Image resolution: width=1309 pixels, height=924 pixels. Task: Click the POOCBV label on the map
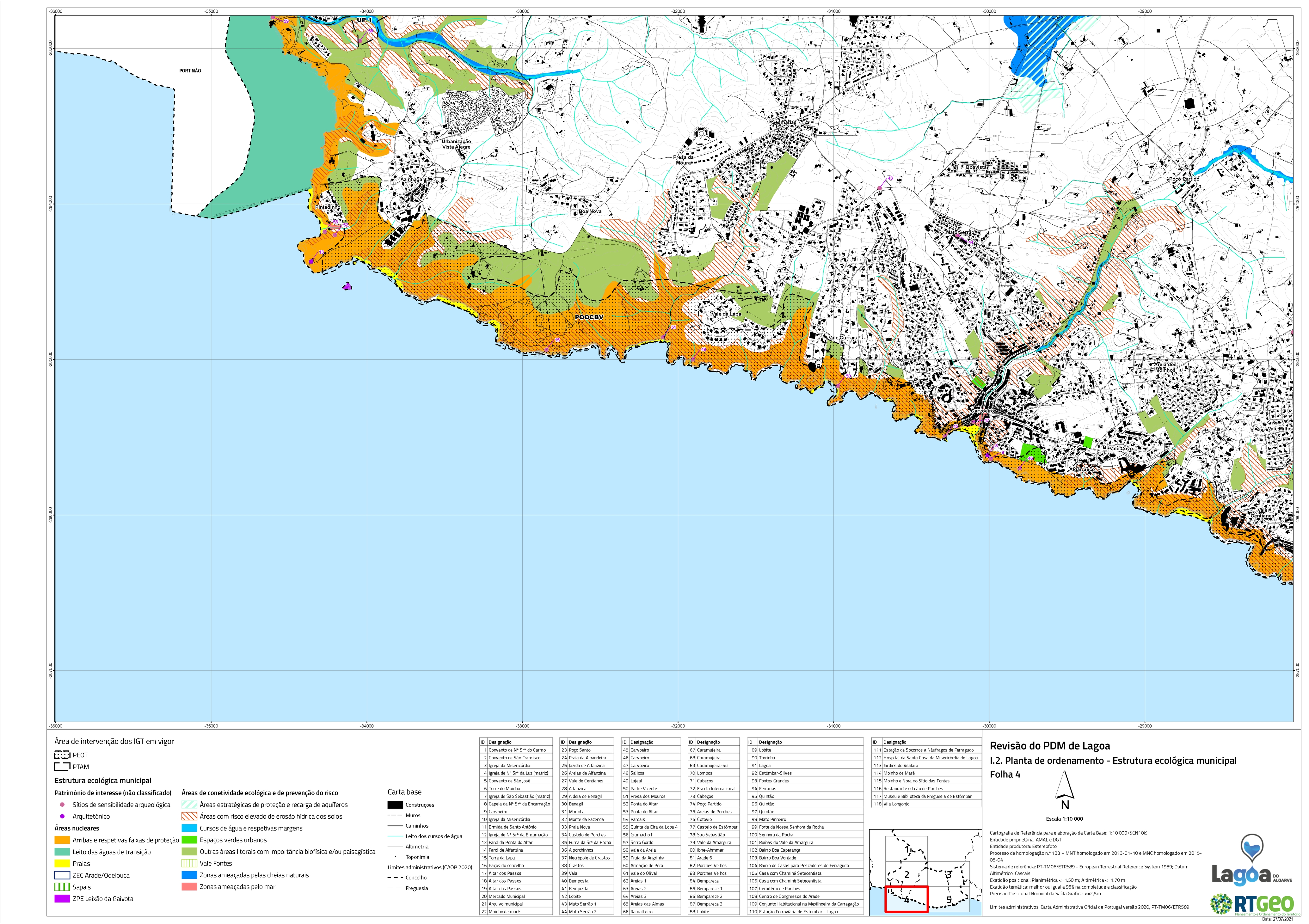click(589, 317)
